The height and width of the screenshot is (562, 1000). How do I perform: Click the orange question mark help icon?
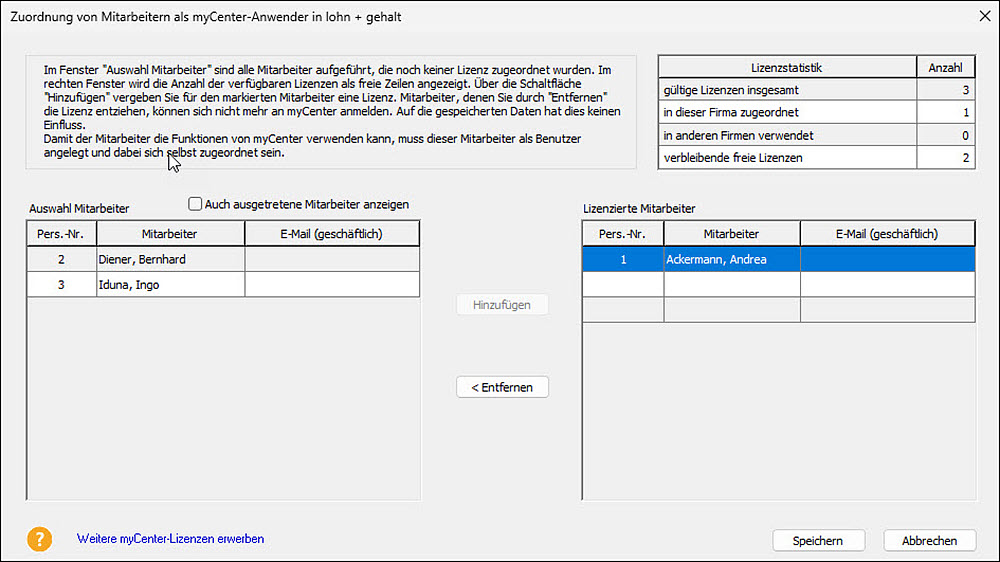pos(38,539)
